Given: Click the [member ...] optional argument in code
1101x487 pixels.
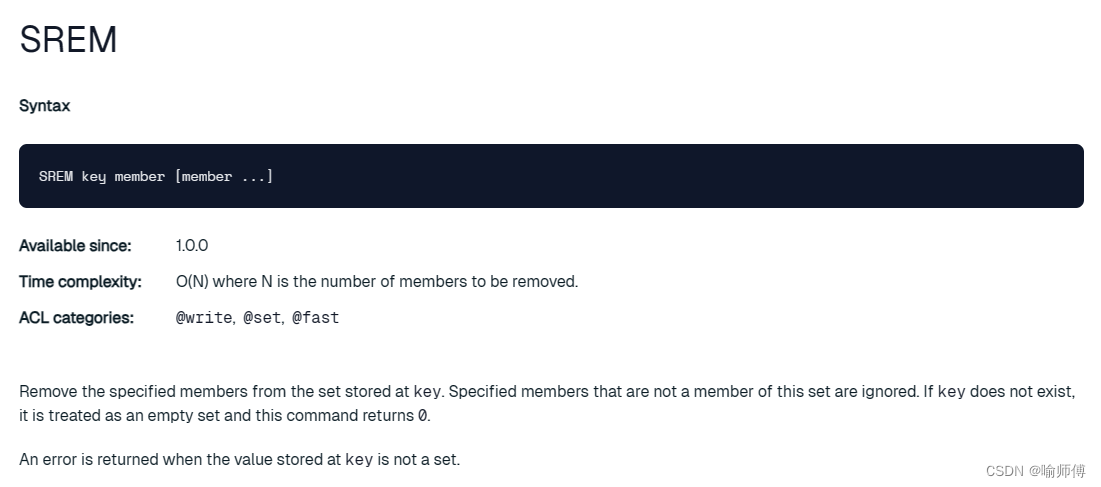Looking at the screenshot, I should click(x=224, y=176).
